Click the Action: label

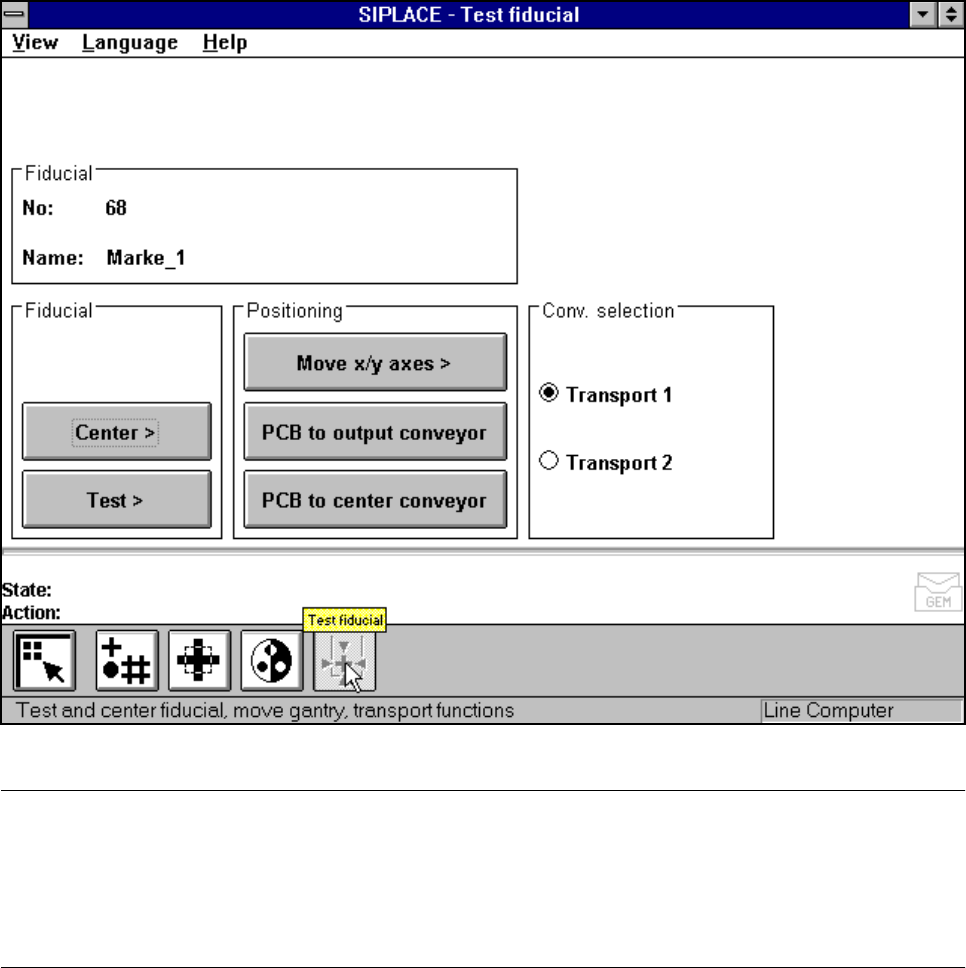(31, 613)
